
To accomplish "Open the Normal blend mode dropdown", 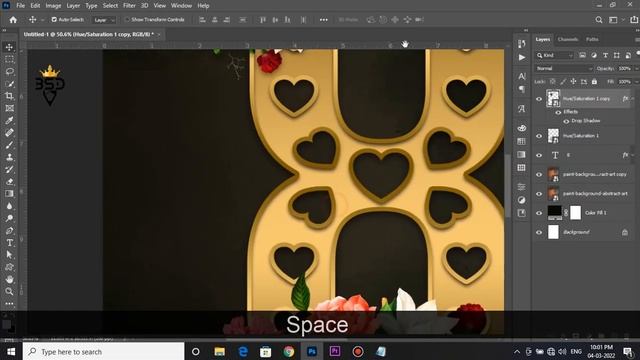I will pos(563,69).
